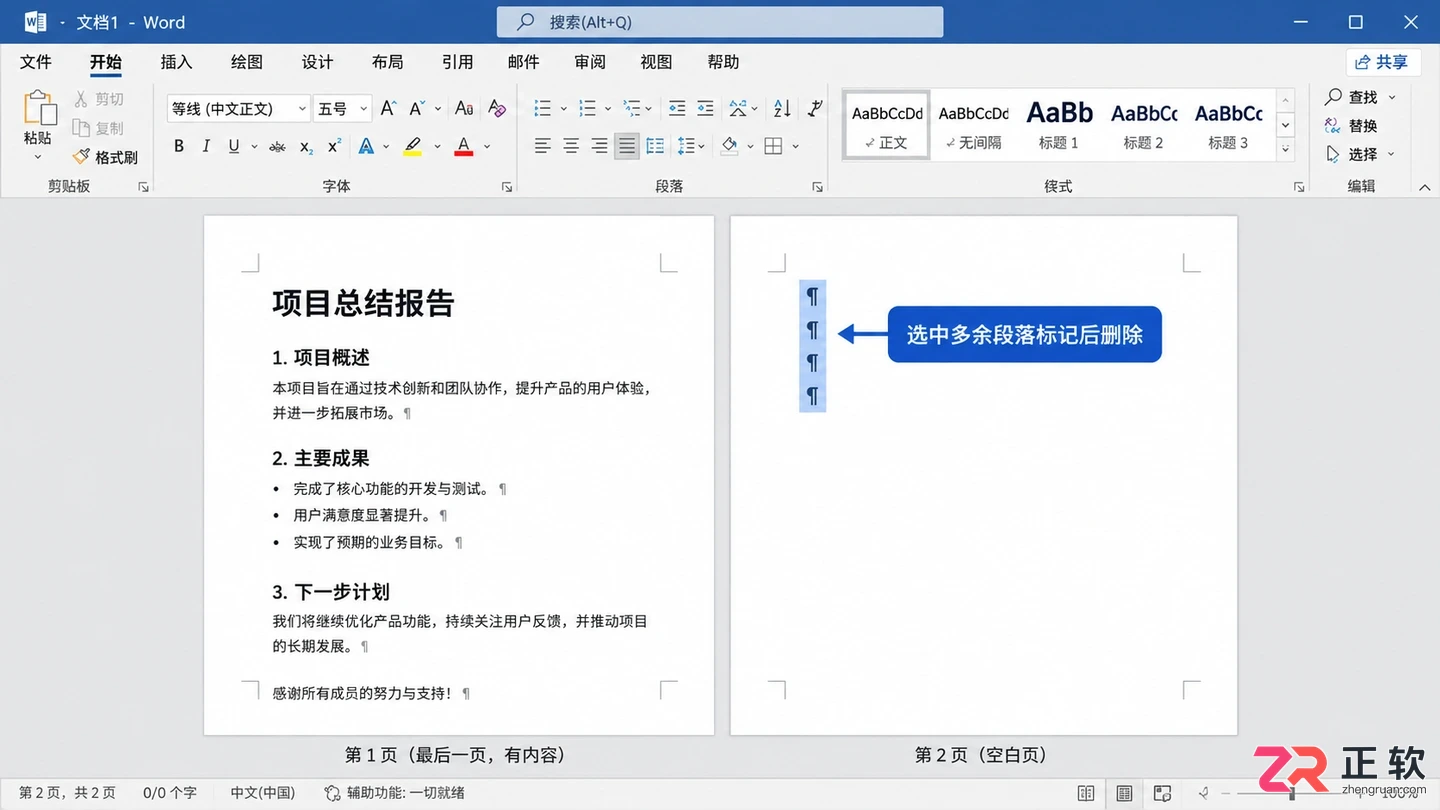Switch to the 引用 (References) tab
The image size is (1440, 810).
(457, 62)
